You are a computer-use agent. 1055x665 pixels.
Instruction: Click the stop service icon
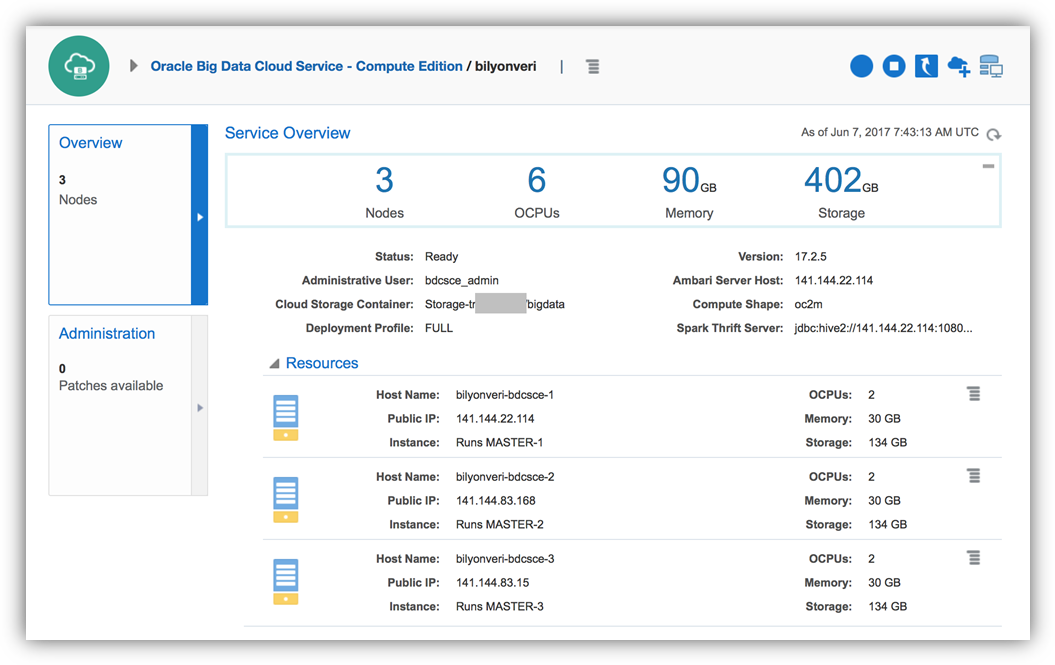click(x=894, y=66)
